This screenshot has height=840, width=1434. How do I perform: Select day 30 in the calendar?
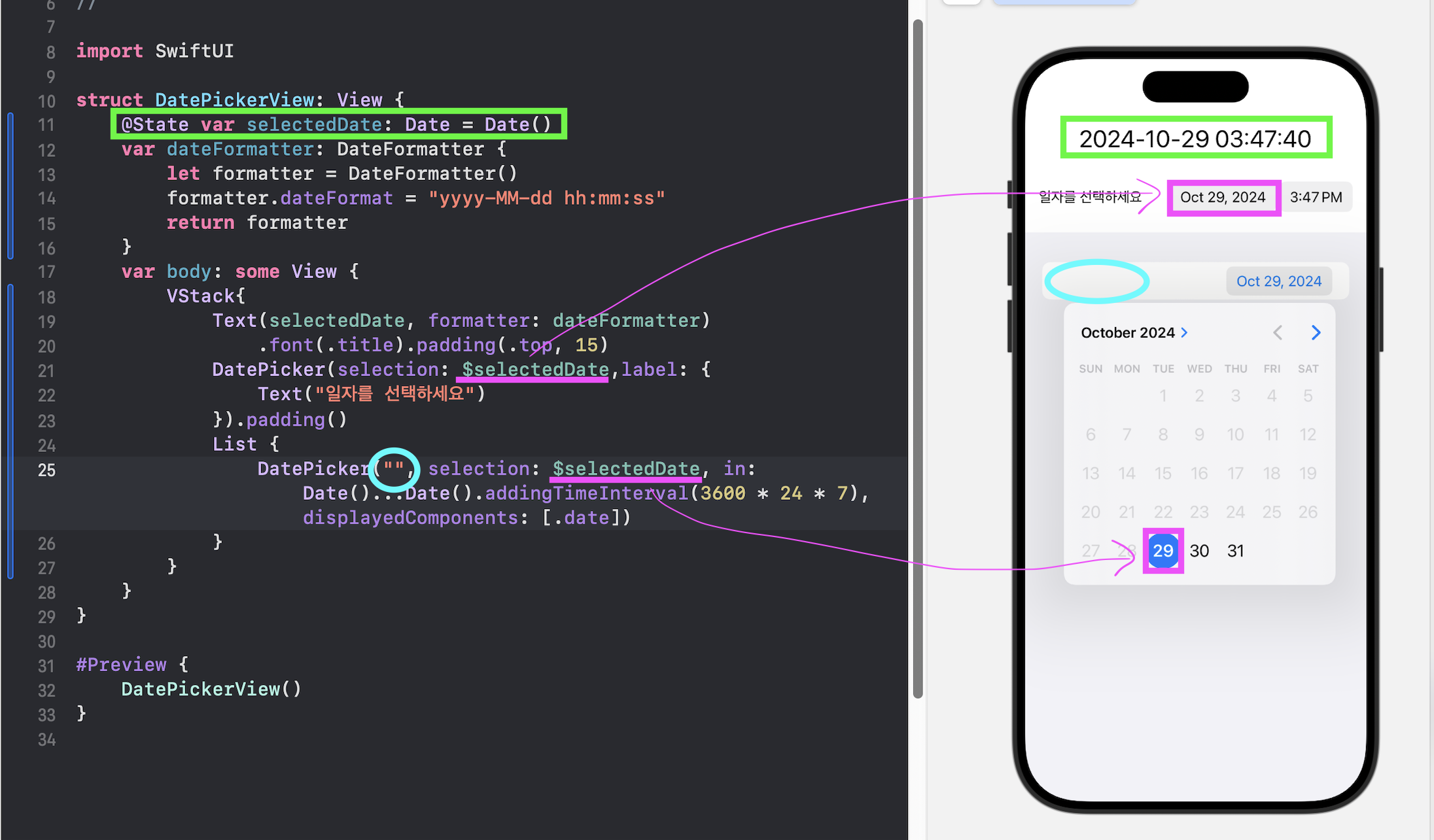pos(1198,551)
